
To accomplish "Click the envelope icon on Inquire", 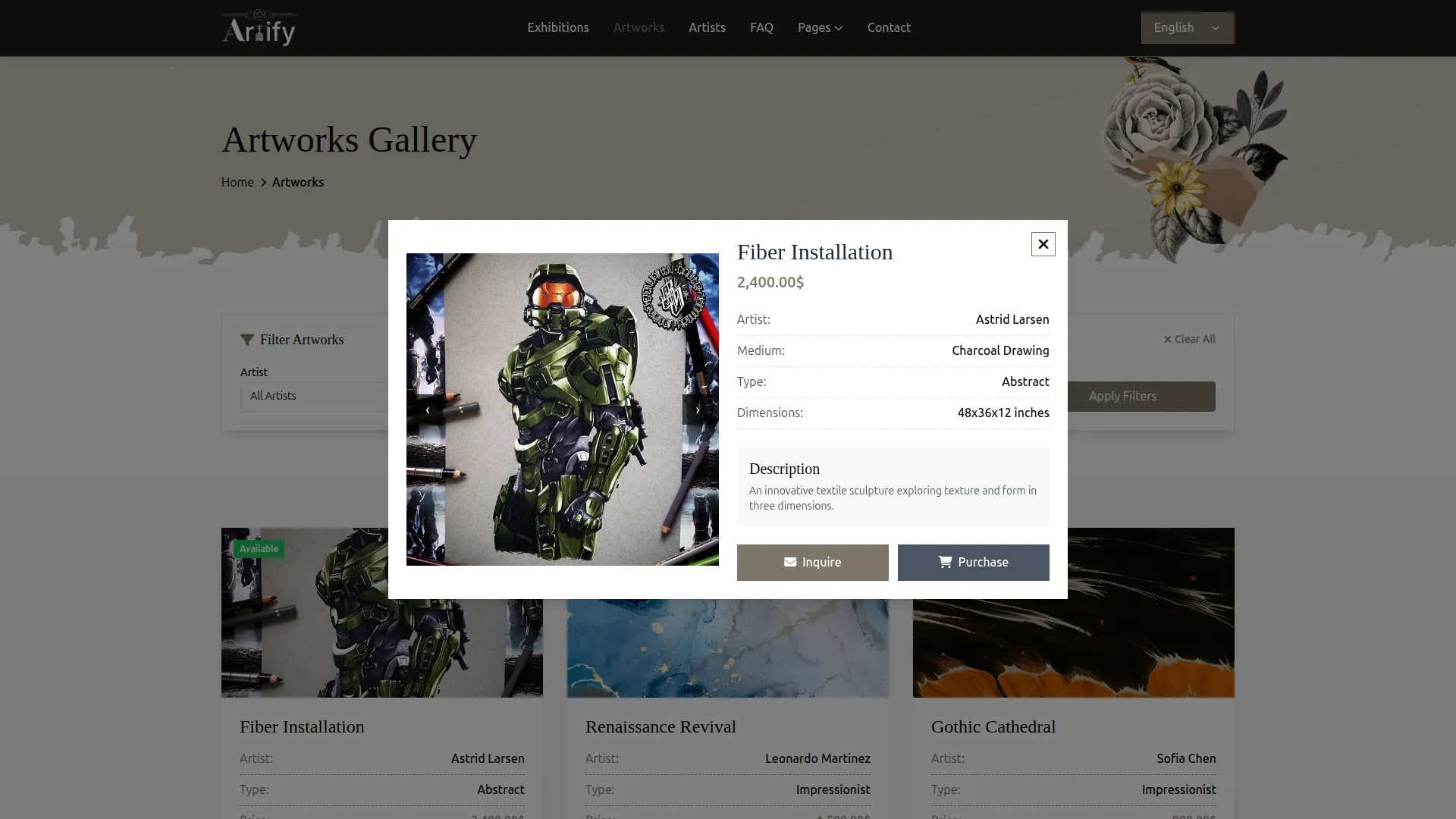I will 790,562.
